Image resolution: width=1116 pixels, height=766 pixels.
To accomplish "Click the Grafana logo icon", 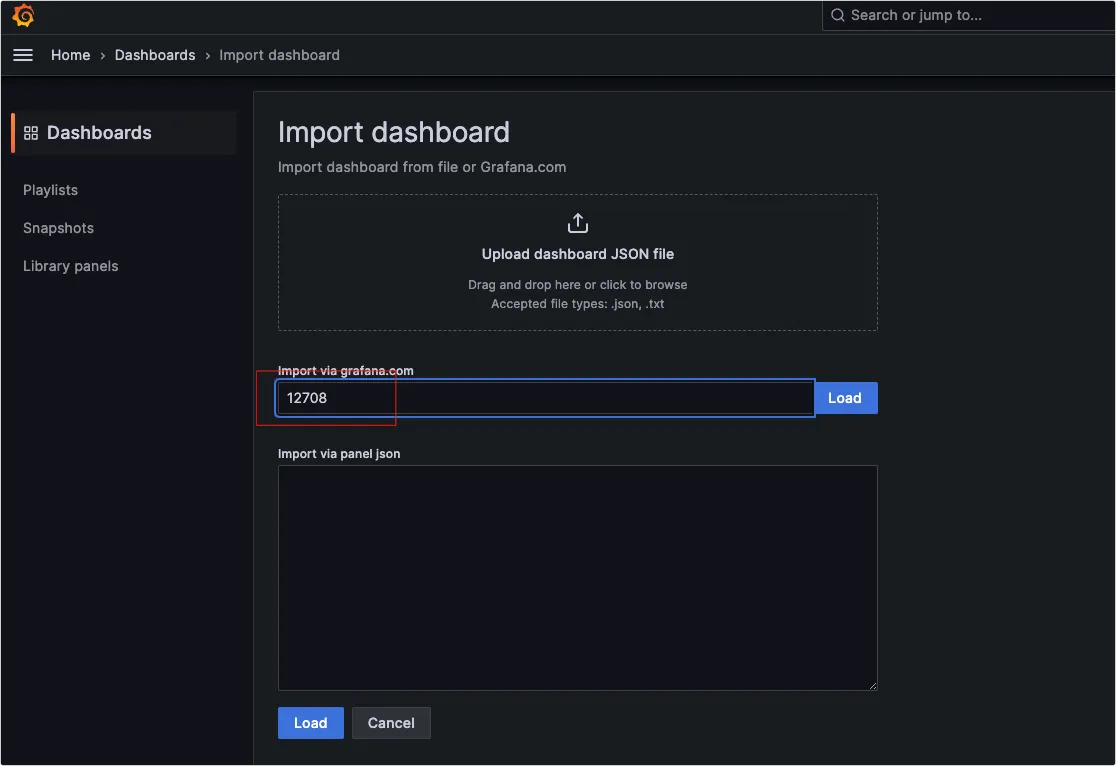I will tap(23, 16).
